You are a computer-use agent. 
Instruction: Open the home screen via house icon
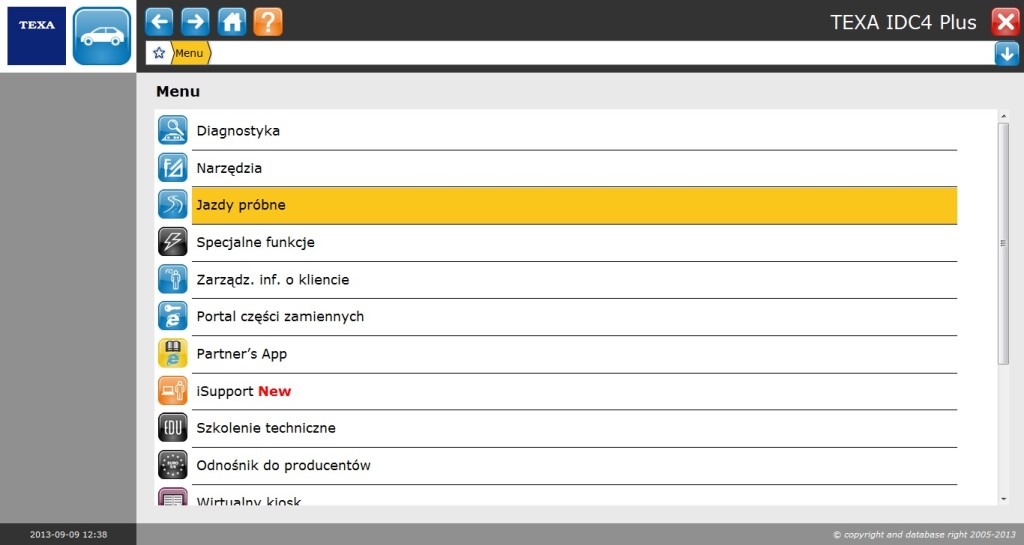(232, 22)
